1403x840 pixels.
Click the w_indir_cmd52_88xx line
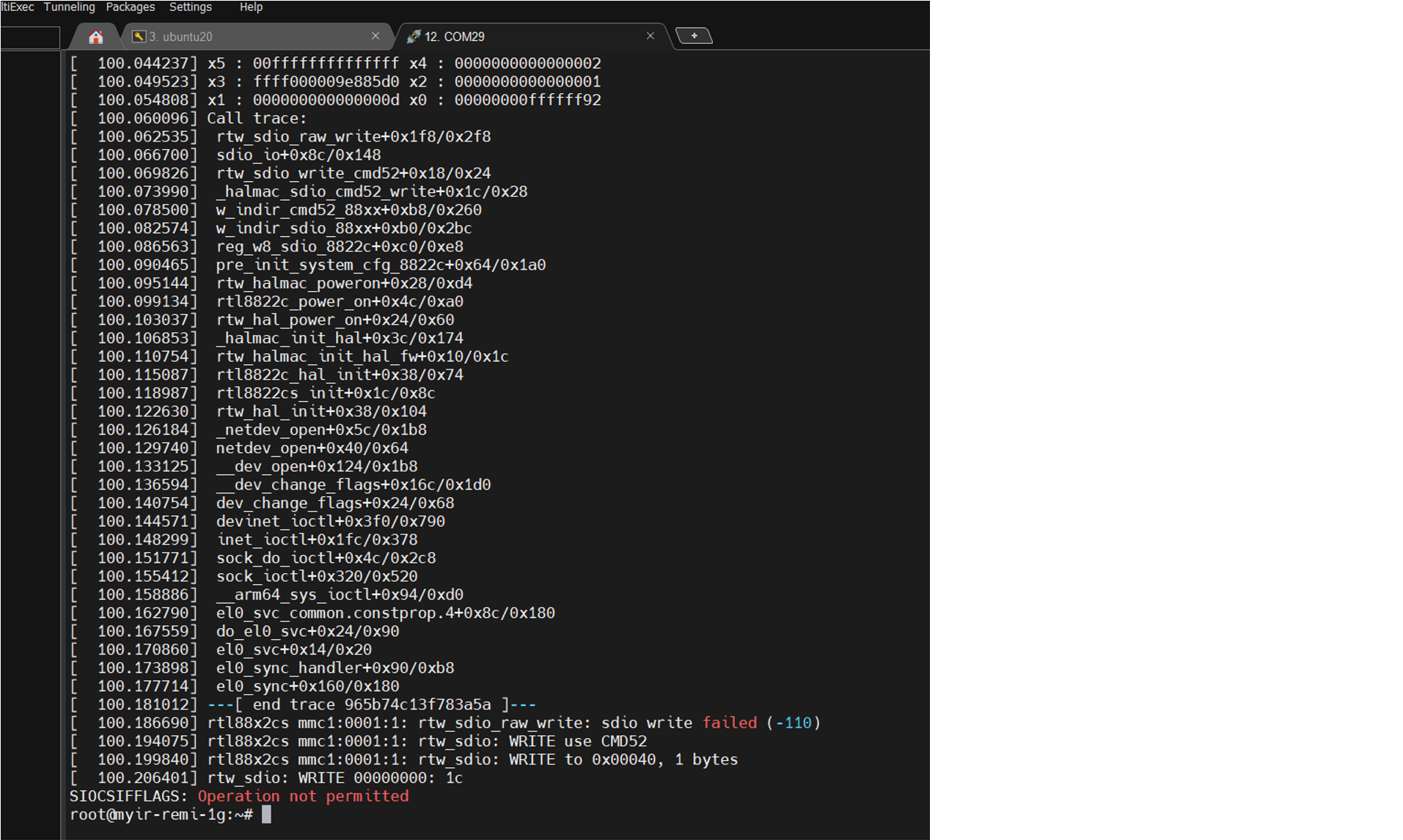(276, 210)
